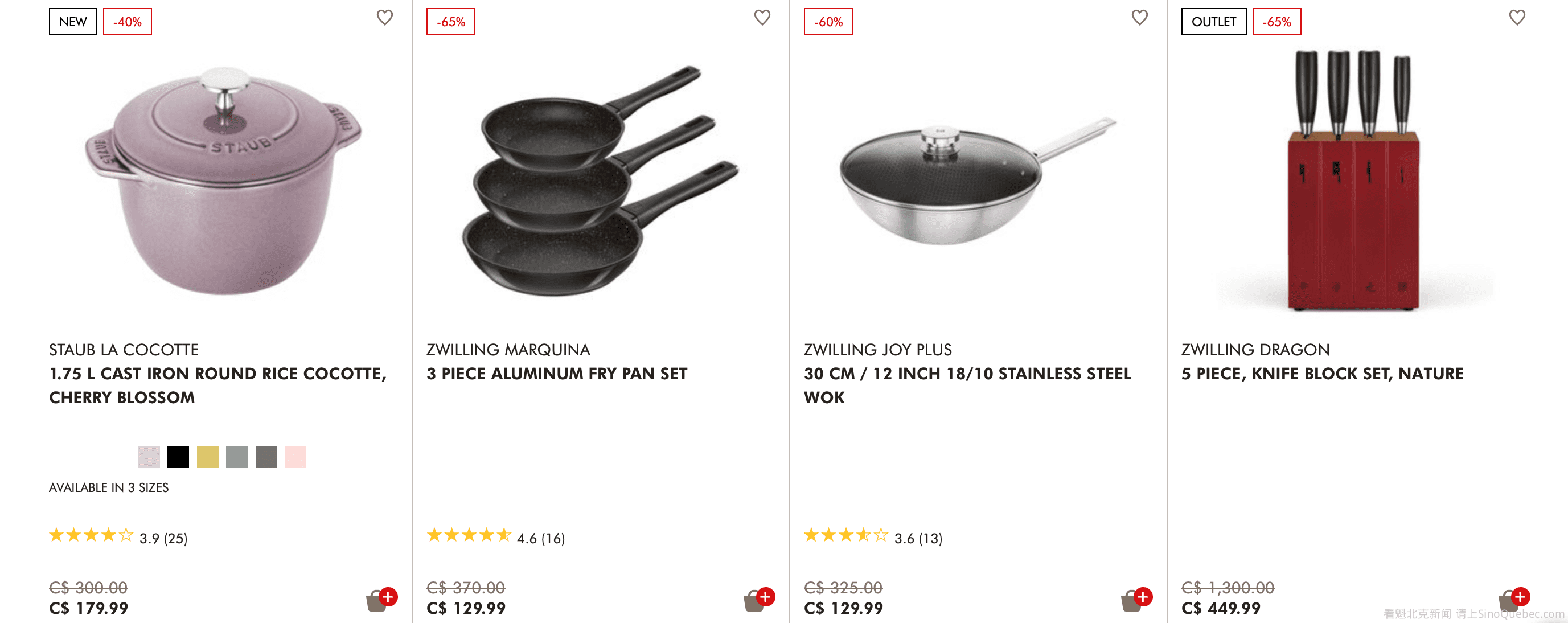Screen dimensions: 1568x623
Task: Open 3 Piece Aluminum Fry Pan Set
Action: [x=556, y=374]
